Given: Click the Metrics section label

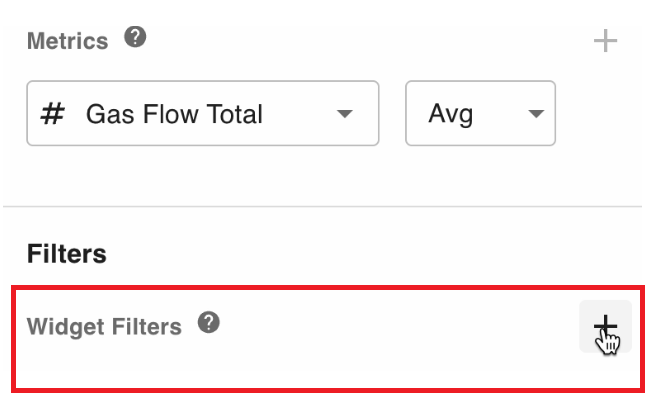Looking at the screenshot, I should point(67,41).
